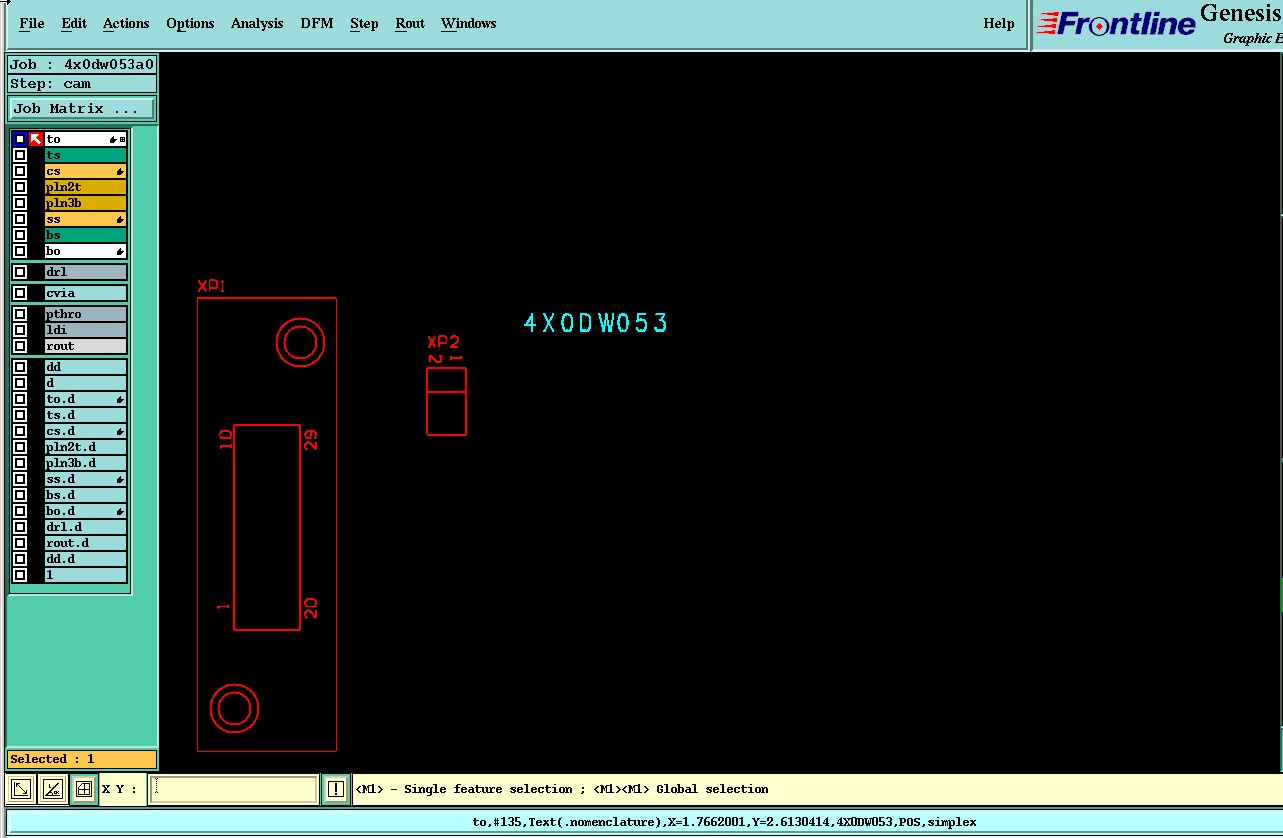Open the Options menu
This screenshot has width=1283, height=838.
pyautogui.click(x=190, y=23)
